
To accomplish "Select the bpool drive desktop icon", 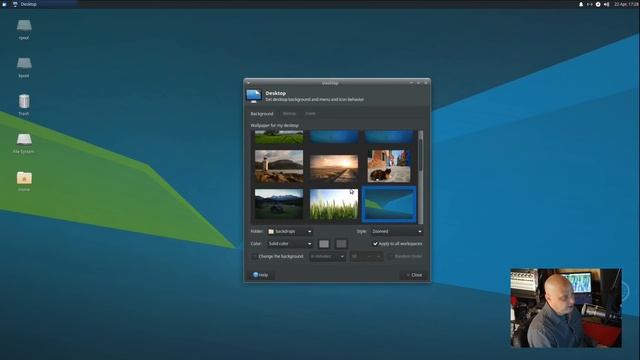I will 24,67.
